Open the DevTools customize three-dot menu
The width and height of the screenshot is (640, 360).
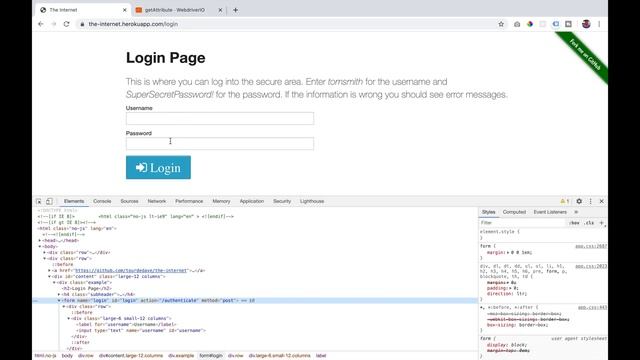point(590,201)
